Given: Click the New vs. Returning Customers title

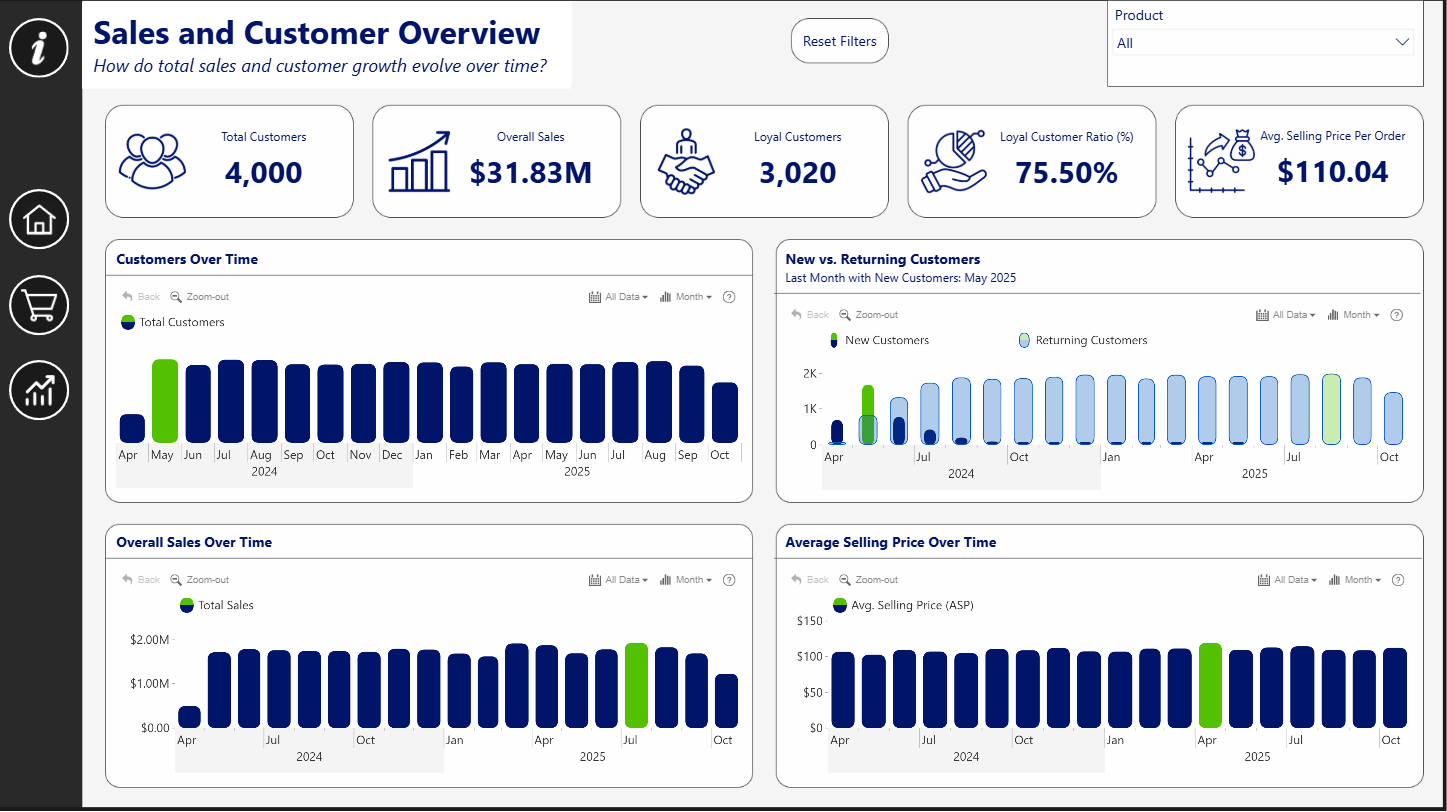Looking at the screenshot, I should [x=883, y=259].
